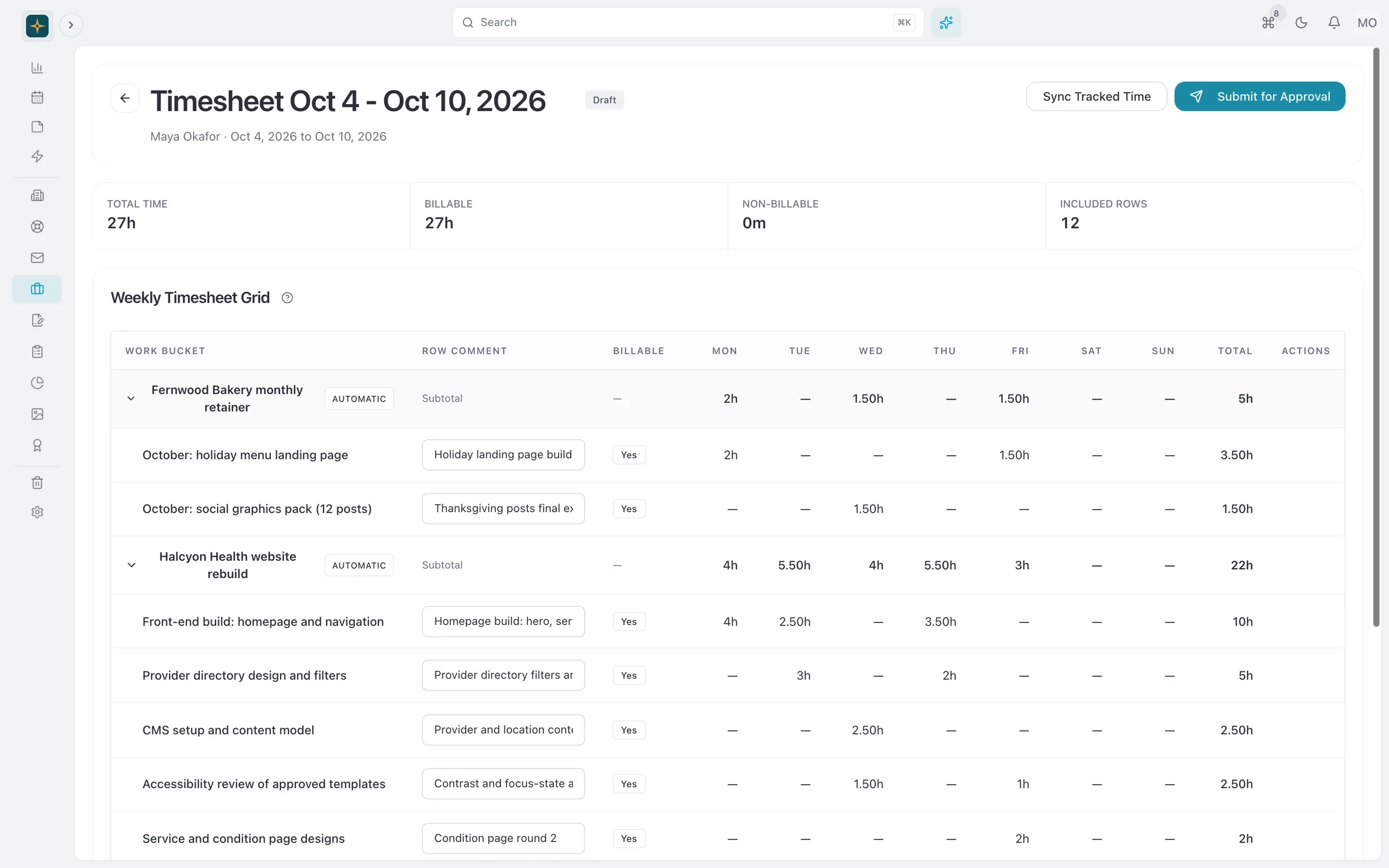Collapse Fernwood Bakery monthly retainer group
This screenshot has height=868, width=1389.
click(x=131, y=398)
